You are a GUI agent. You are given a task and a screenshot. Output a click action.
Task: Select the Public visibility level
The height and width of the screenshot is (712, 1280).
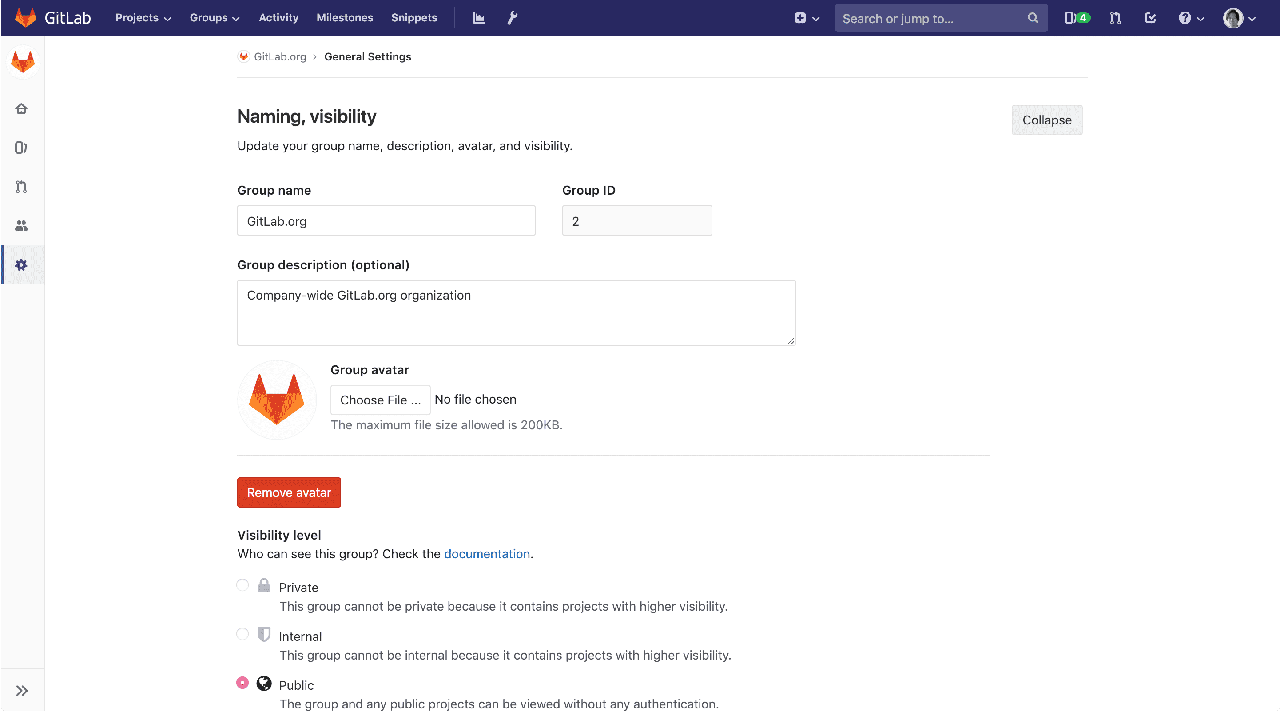[242, 683]
